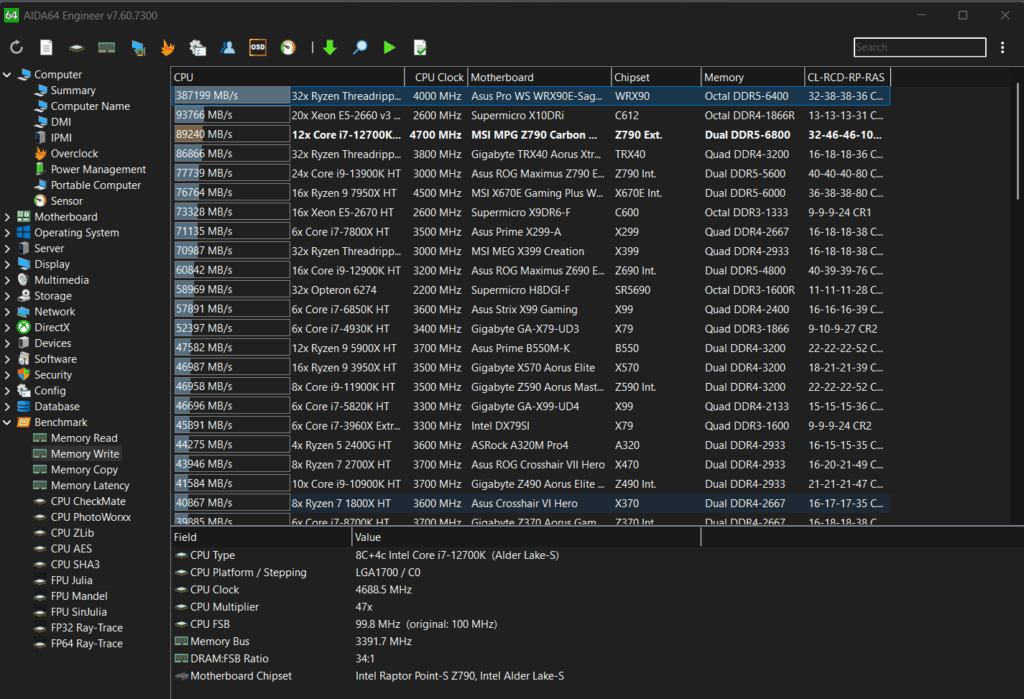The height and width of the screenshot is (699, 1024).
Task: Open AIDA64 Preferences via the gear icon
Action: click(198, 46)
